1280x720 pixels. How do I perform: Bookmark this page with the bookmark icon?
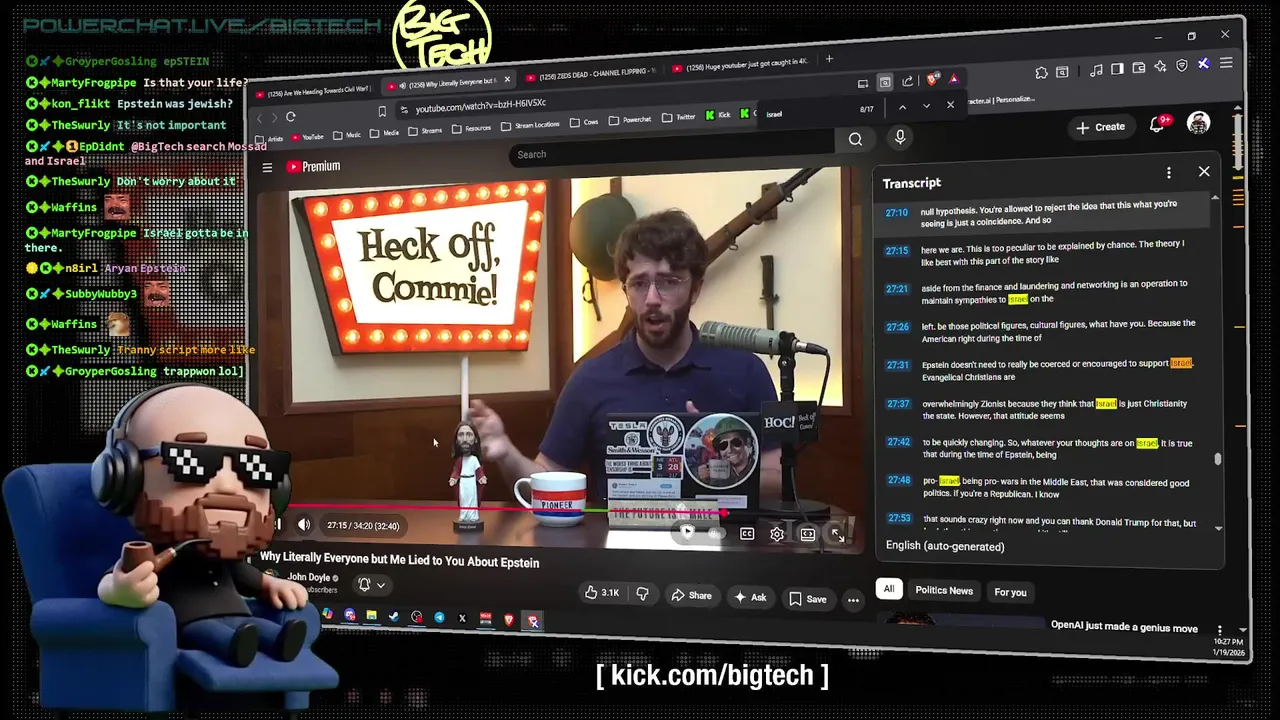coord(382,113)
